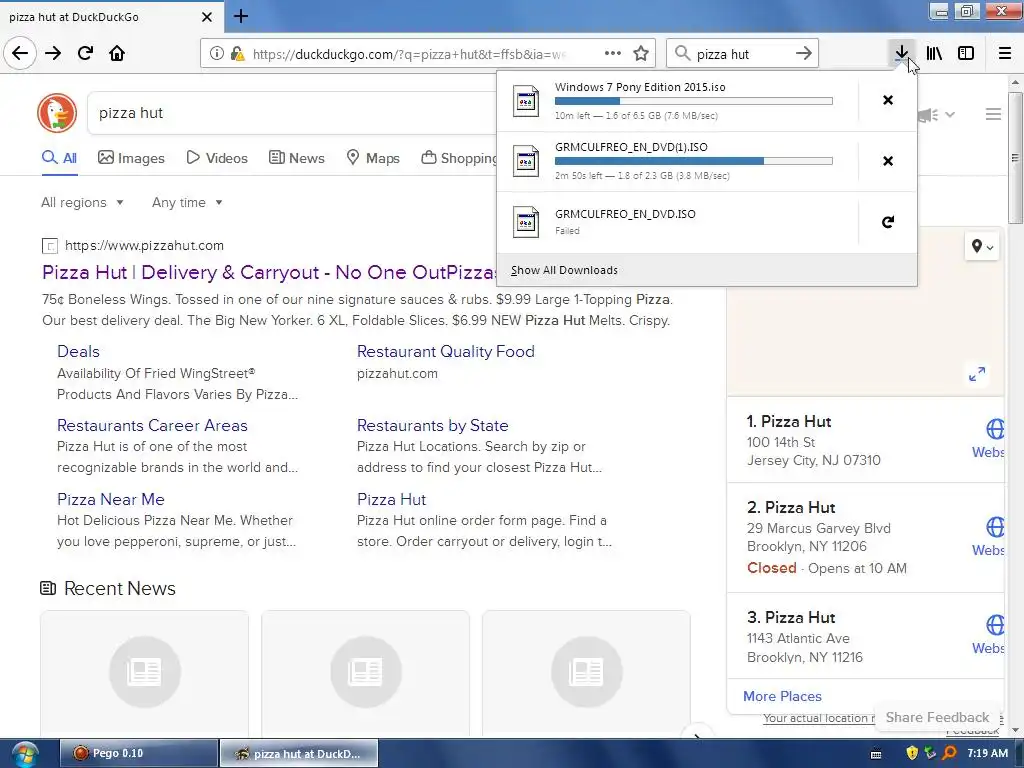Open the first Recent News thumbnail card
This screenshot has width=1024, height=768.
(x=144, y=673)
